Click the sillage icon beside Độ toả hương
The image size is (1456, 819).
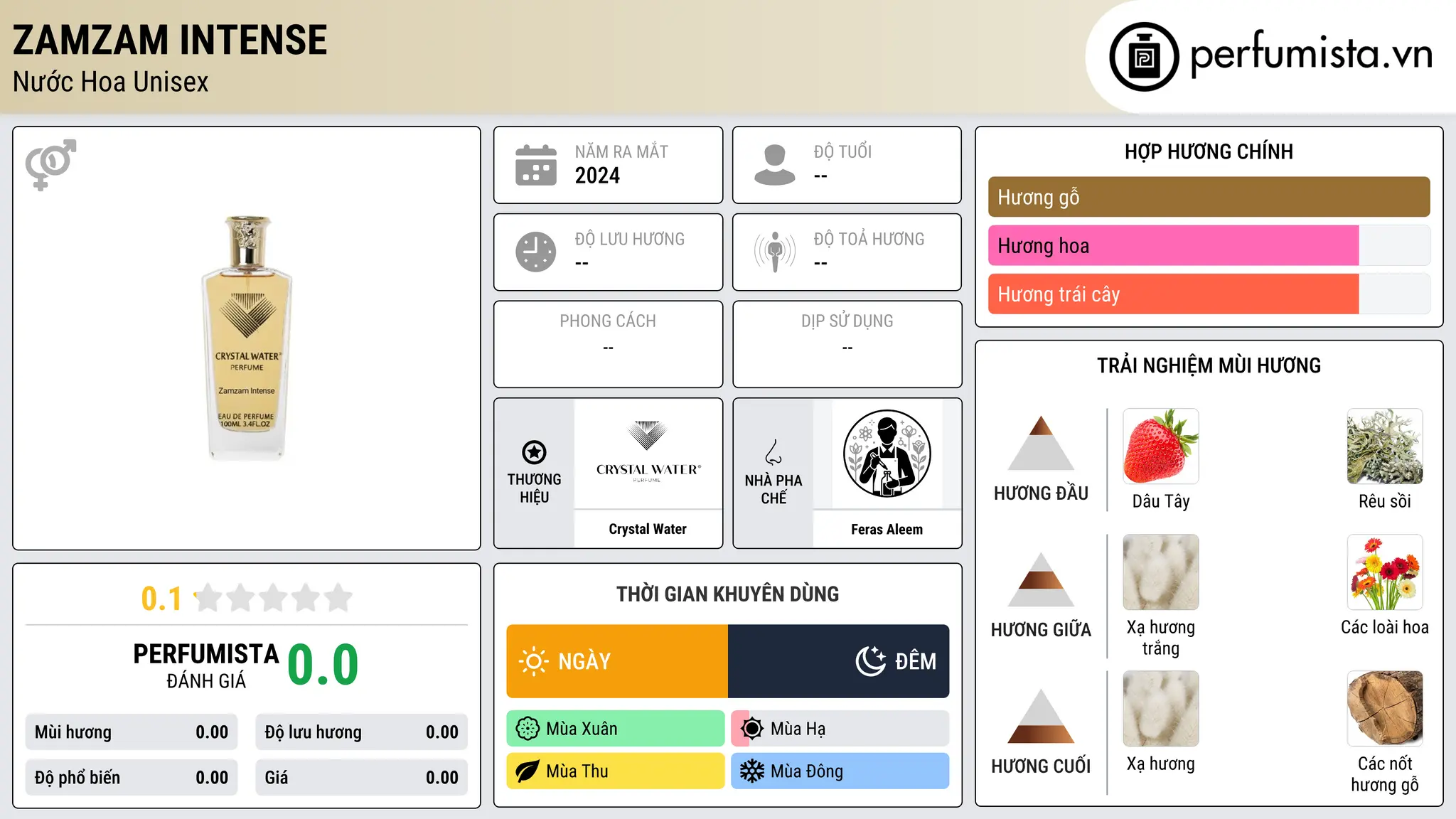click(x=775, y=252)
